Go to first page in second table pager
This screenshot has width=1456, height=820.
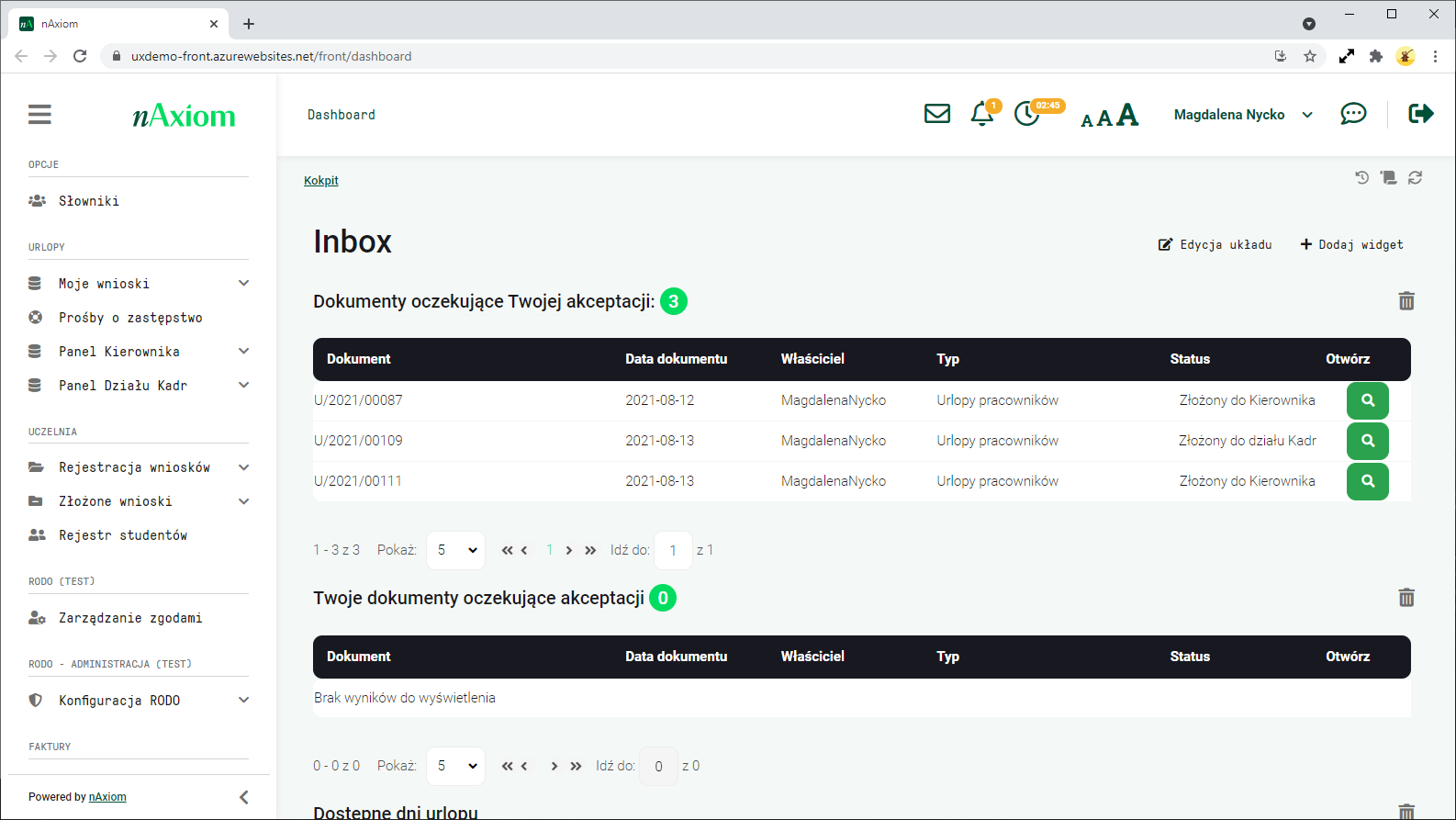pyautogui.click(x=507, y=766)
